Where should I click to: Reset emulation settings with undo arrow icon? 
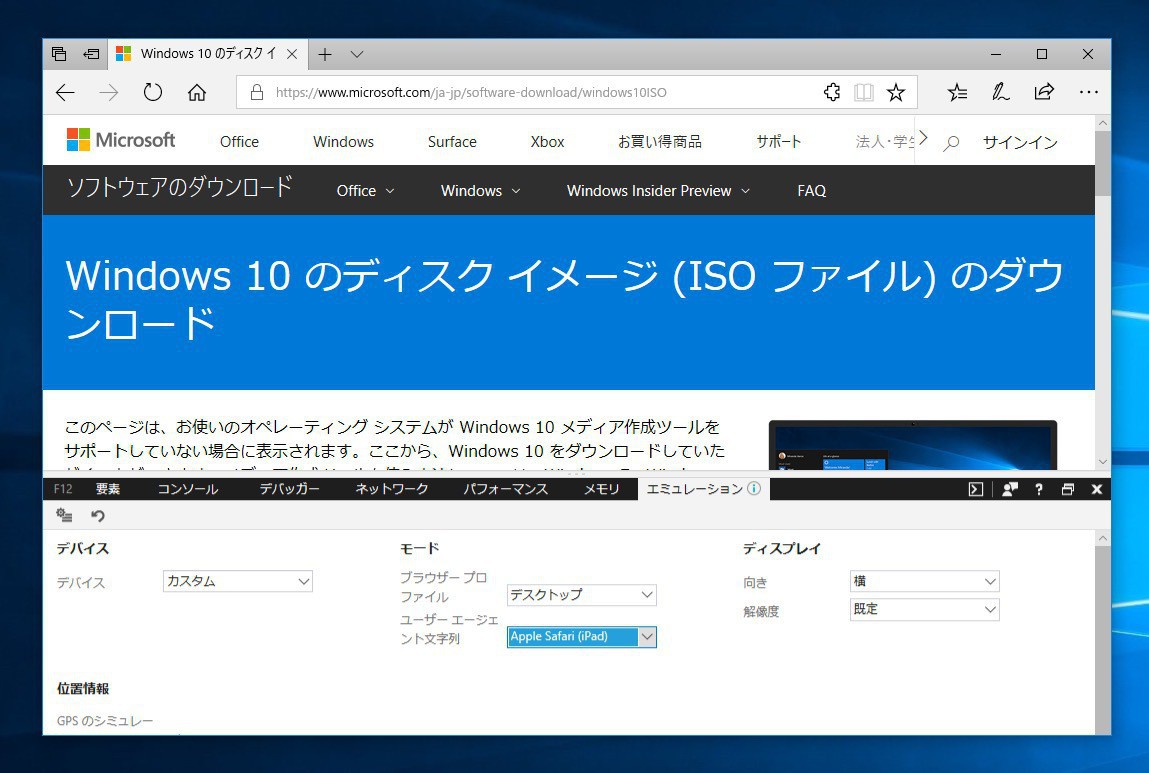pyautogui.click(x=98, y=516)
